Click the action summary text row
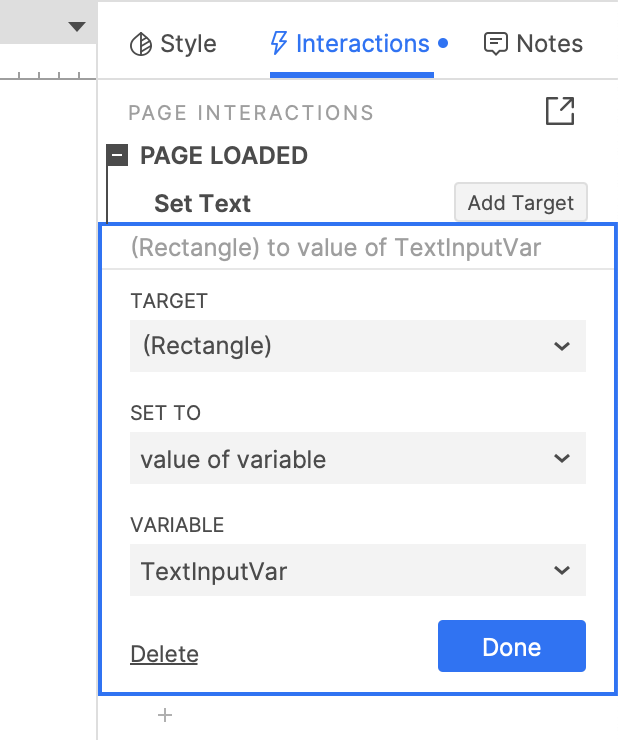Viewport: 618px width, 740px height. [x=335, y=247]
